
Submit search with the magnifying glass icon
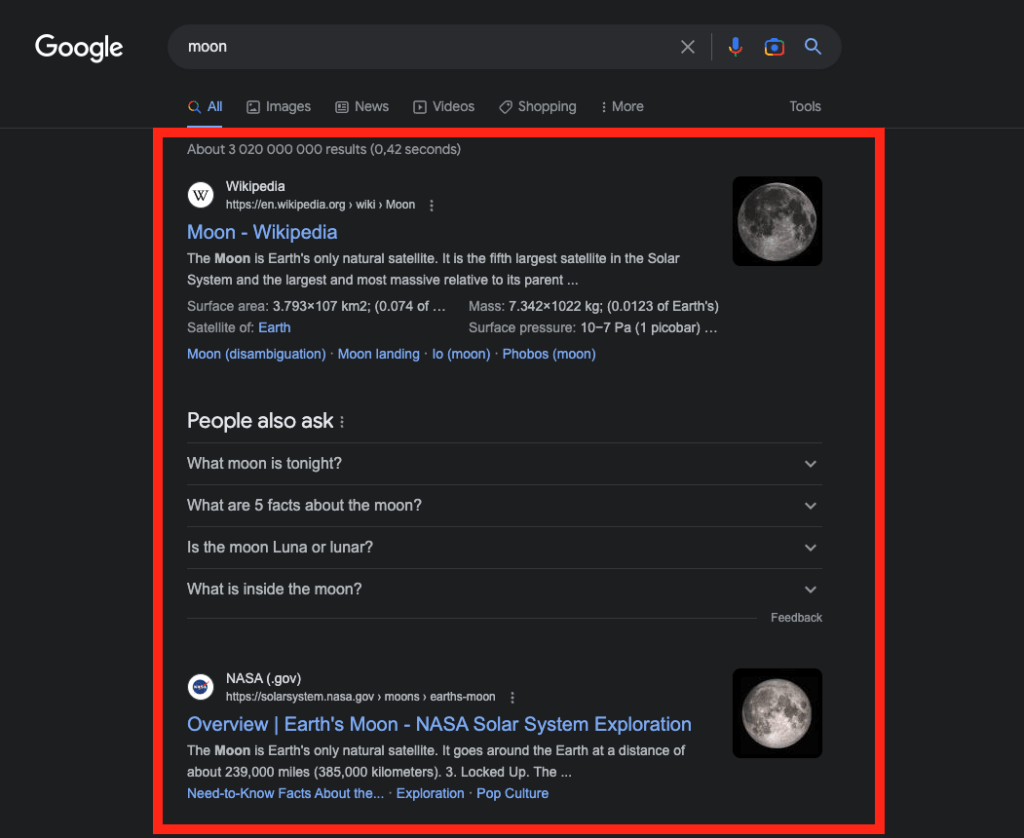(x=812, y=46)
